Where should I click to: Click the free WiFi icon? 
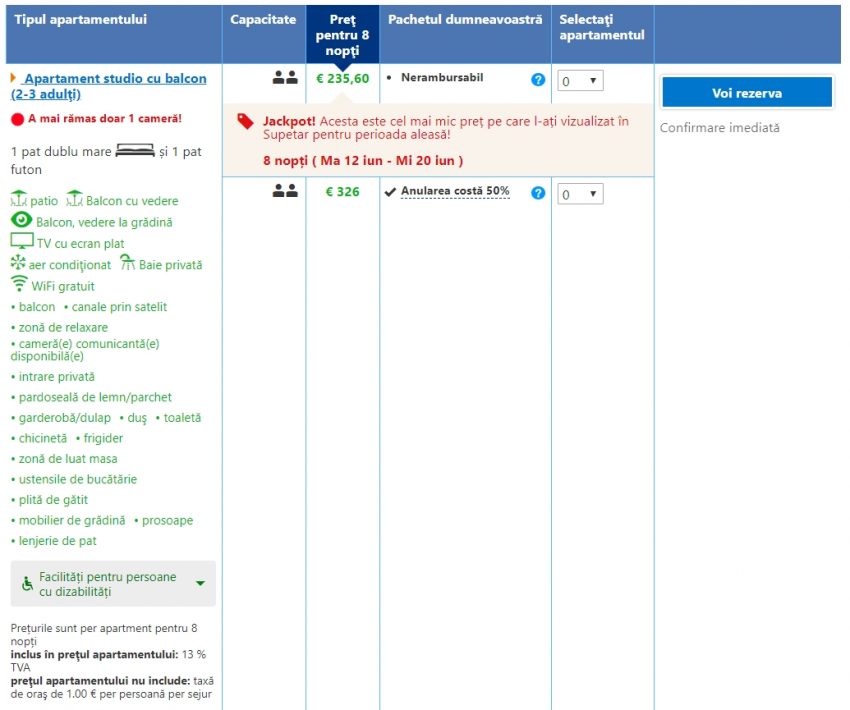pyautogui.click(x=19, y=285)
